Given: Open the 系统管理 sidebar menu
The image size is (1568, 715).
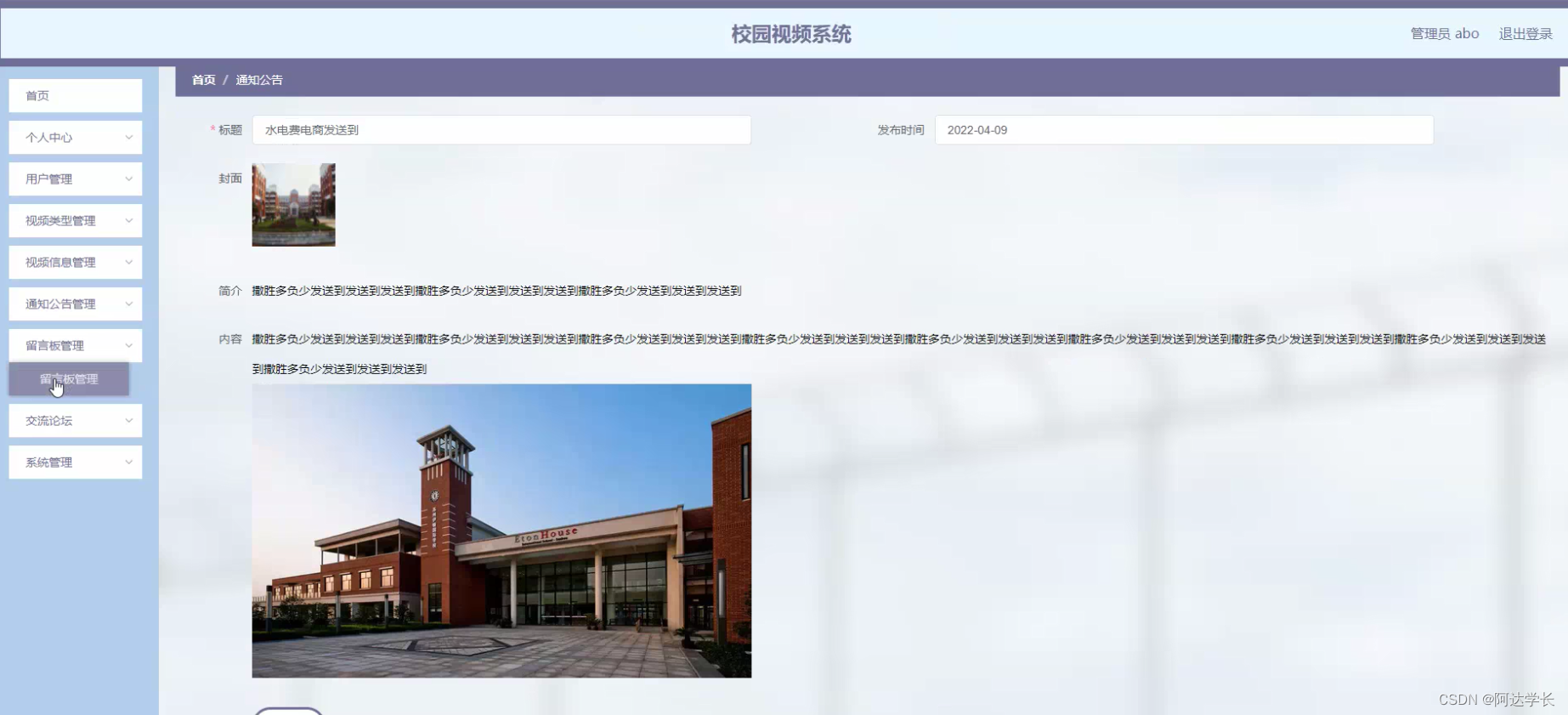Looking at the screenshot, I should pyautogui.click(x=75, y=462).
